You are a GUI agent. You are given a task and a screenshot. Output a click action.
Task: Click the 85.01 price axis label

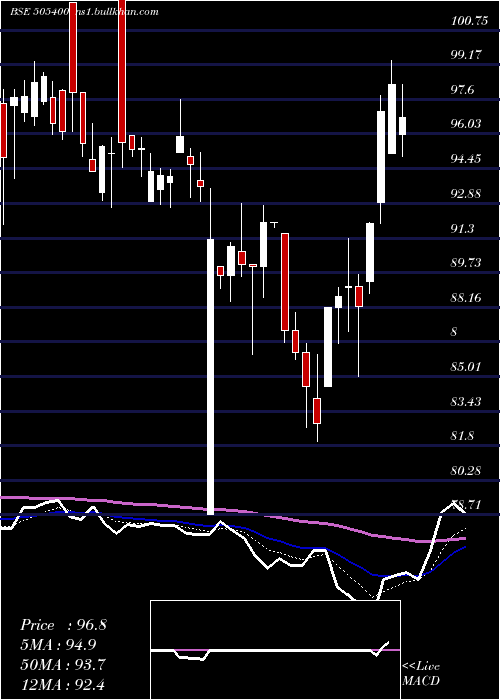click(x=466, y=367)
